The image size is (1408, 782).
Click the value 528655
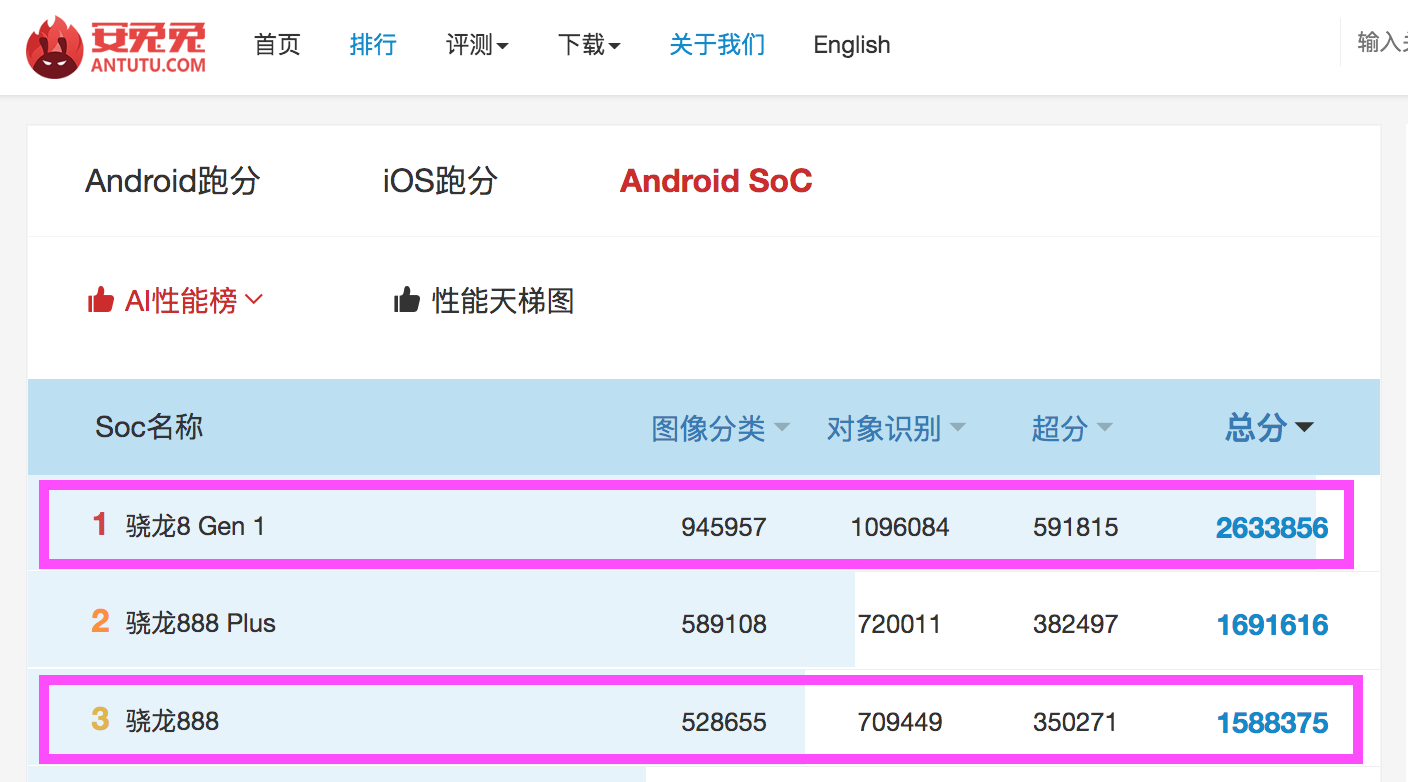724,722
